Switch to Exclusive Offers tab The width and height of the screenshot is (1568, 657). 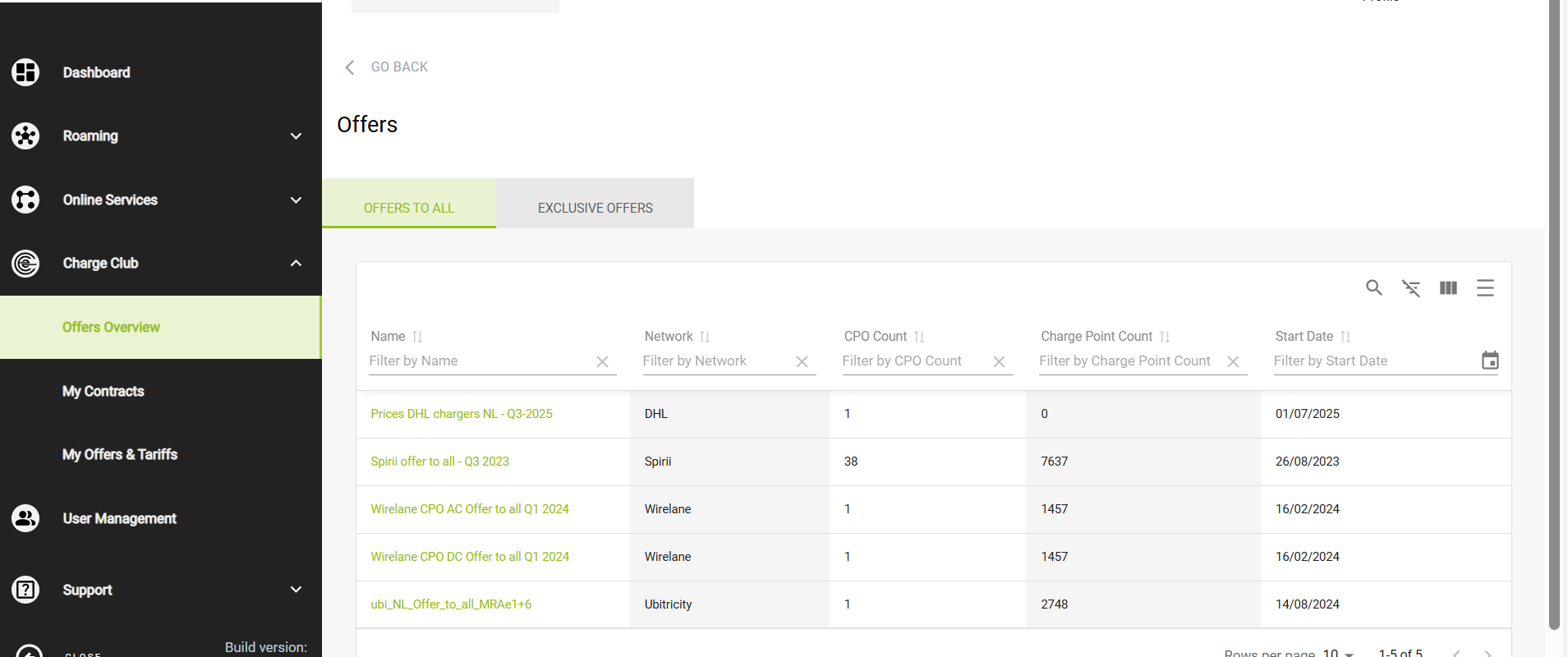pos(595,204)
